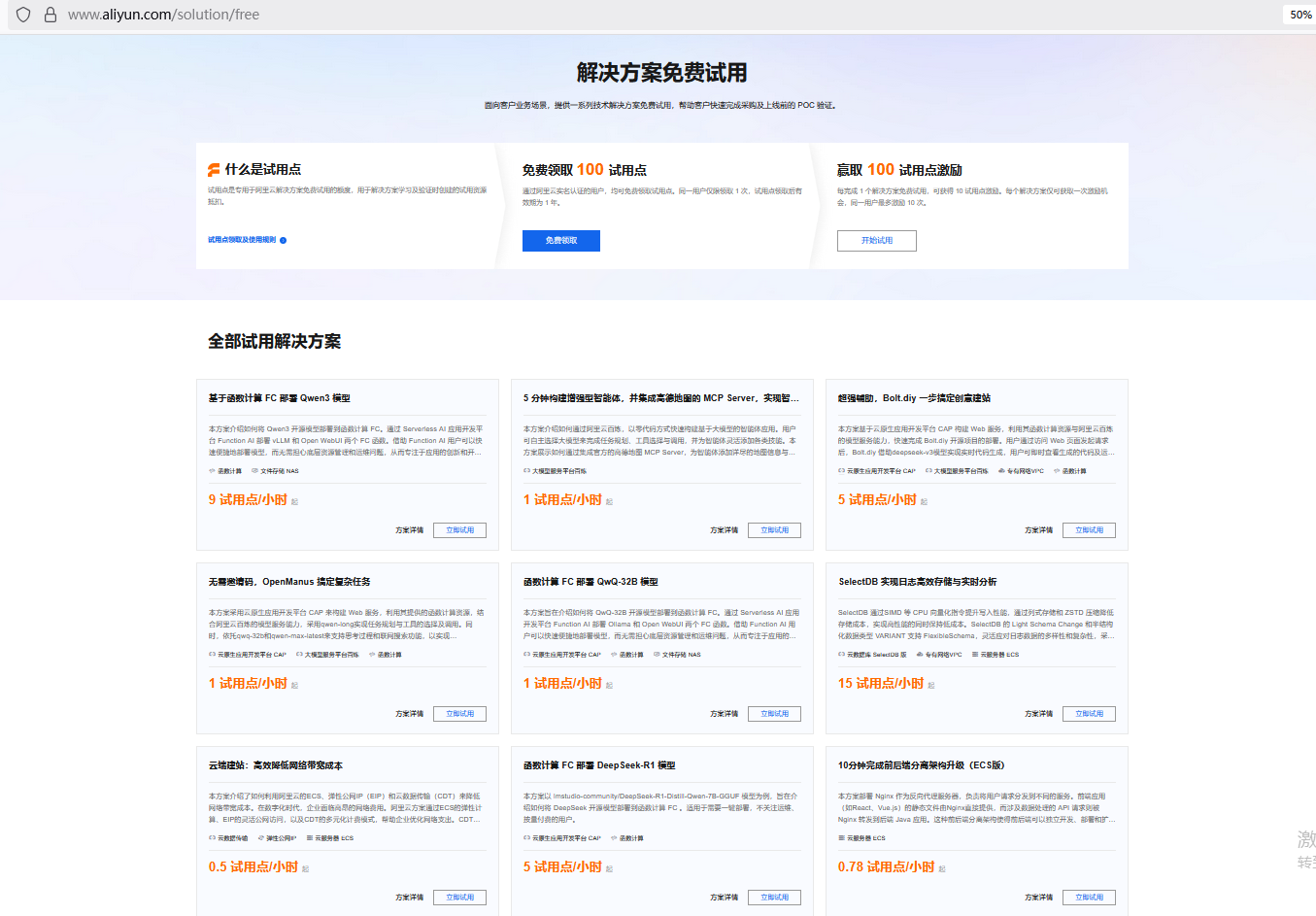The height and width of the screenshot is (916, 1316).
Task: Click 方案详情 in the MCP Server card
Action: click(x=724, y=530)
